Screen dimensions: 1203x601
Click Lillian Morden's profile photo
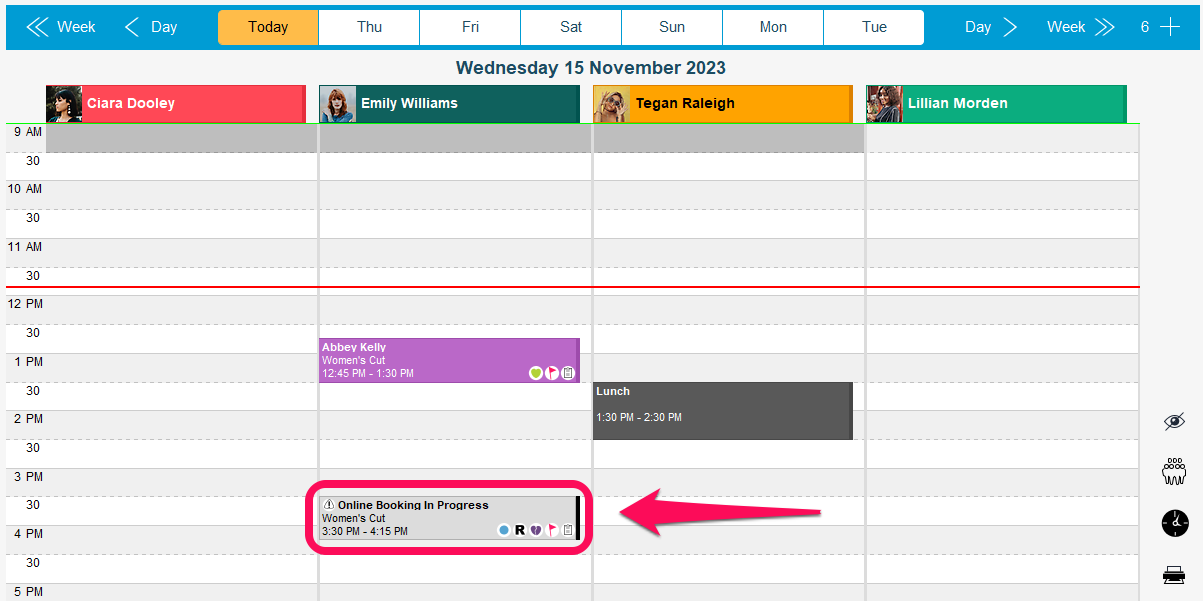tap(885, 104)
